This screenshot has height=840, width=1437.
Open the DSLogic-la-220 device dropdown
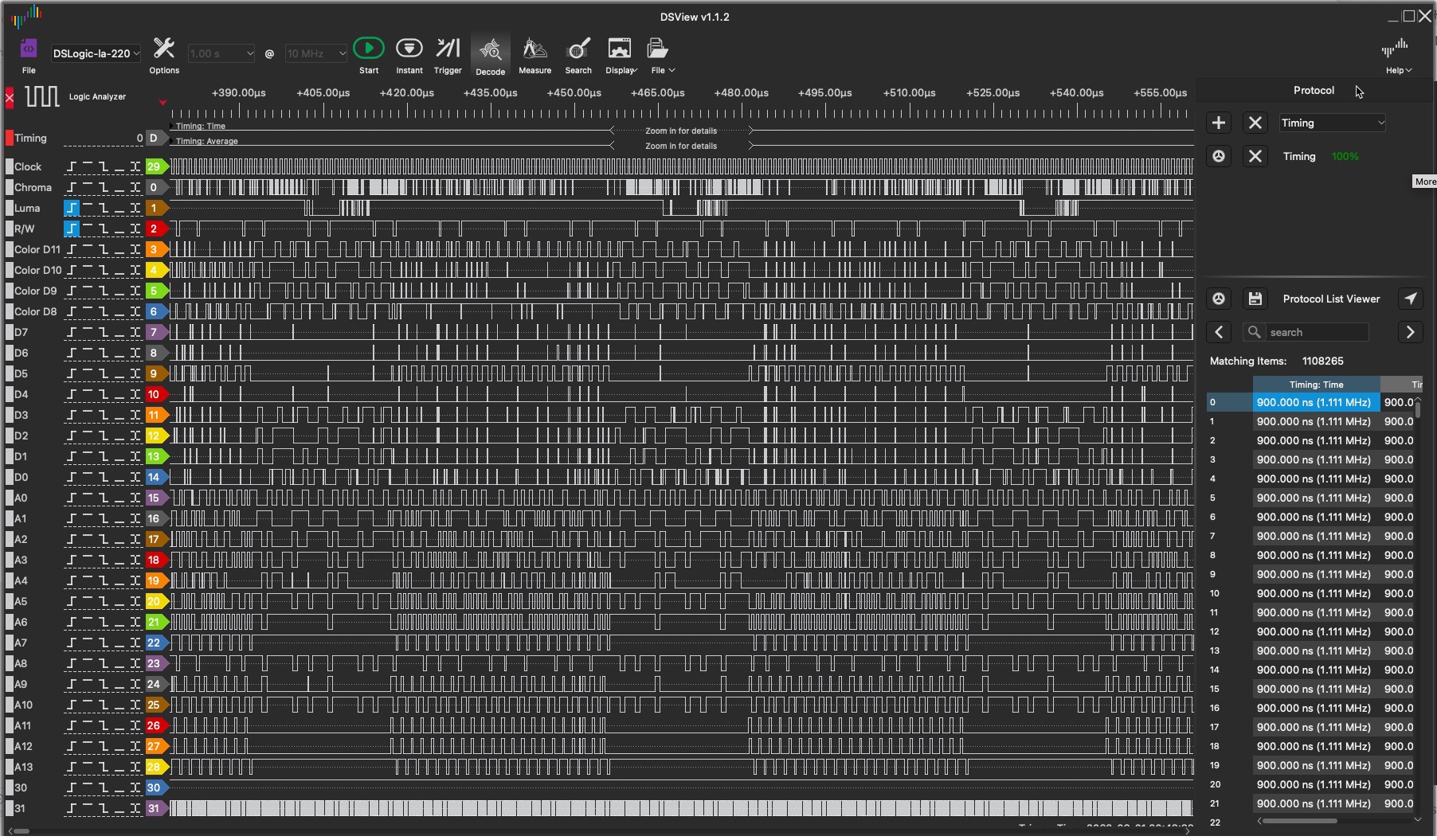[x=96, y=53]
